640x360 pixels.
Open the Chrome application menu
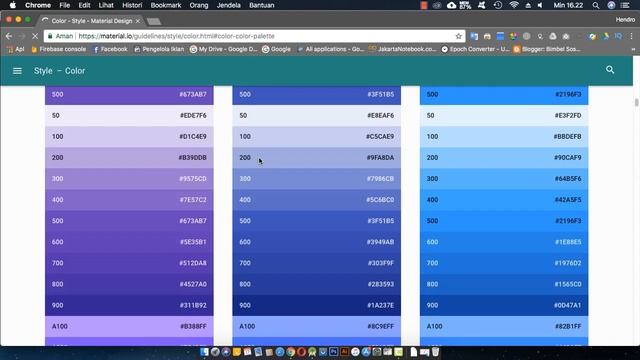point(38,5)
